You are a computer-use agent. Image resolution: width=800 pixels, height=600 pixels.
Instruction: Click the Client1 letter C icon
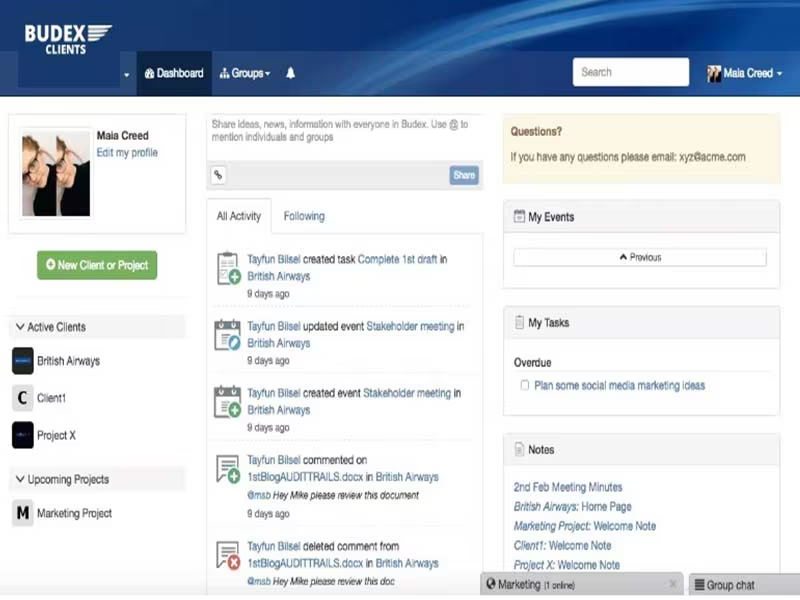(22, 397)
